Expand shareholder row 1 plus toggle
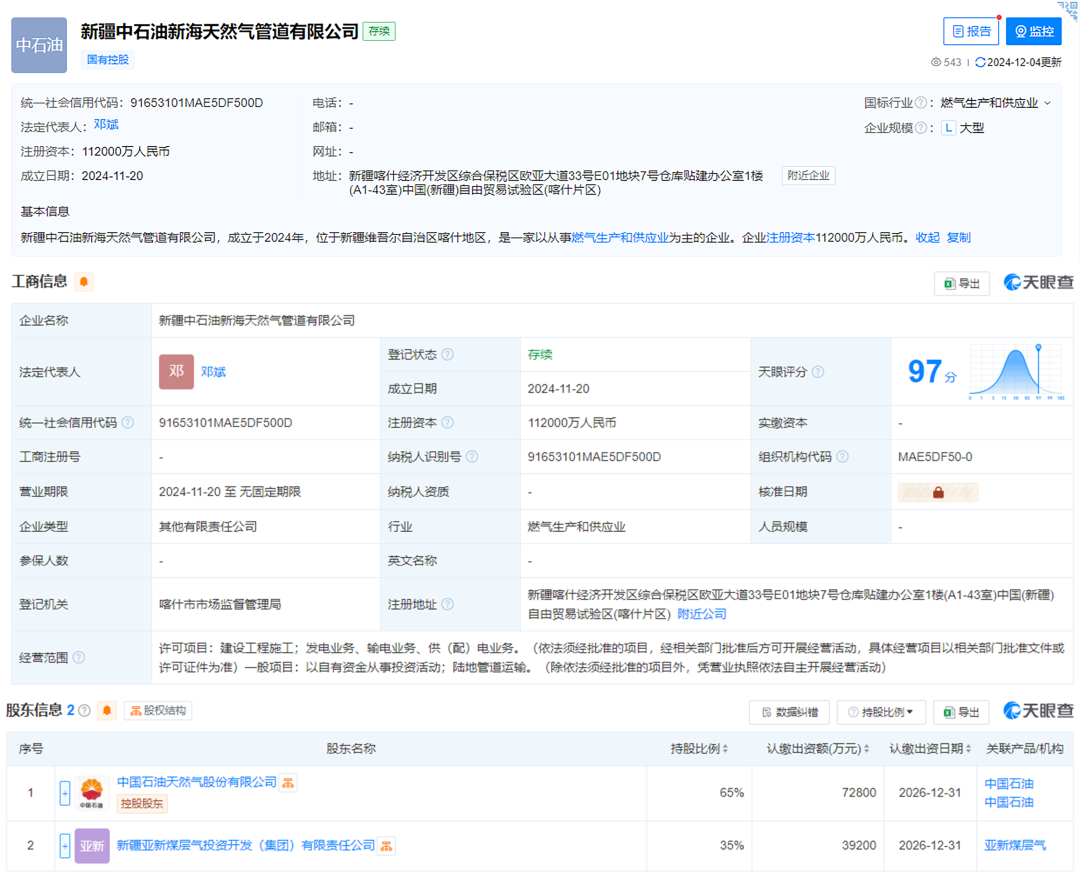Image resolution: width=1080 pixels, height=875 pixels. [65, 793]
